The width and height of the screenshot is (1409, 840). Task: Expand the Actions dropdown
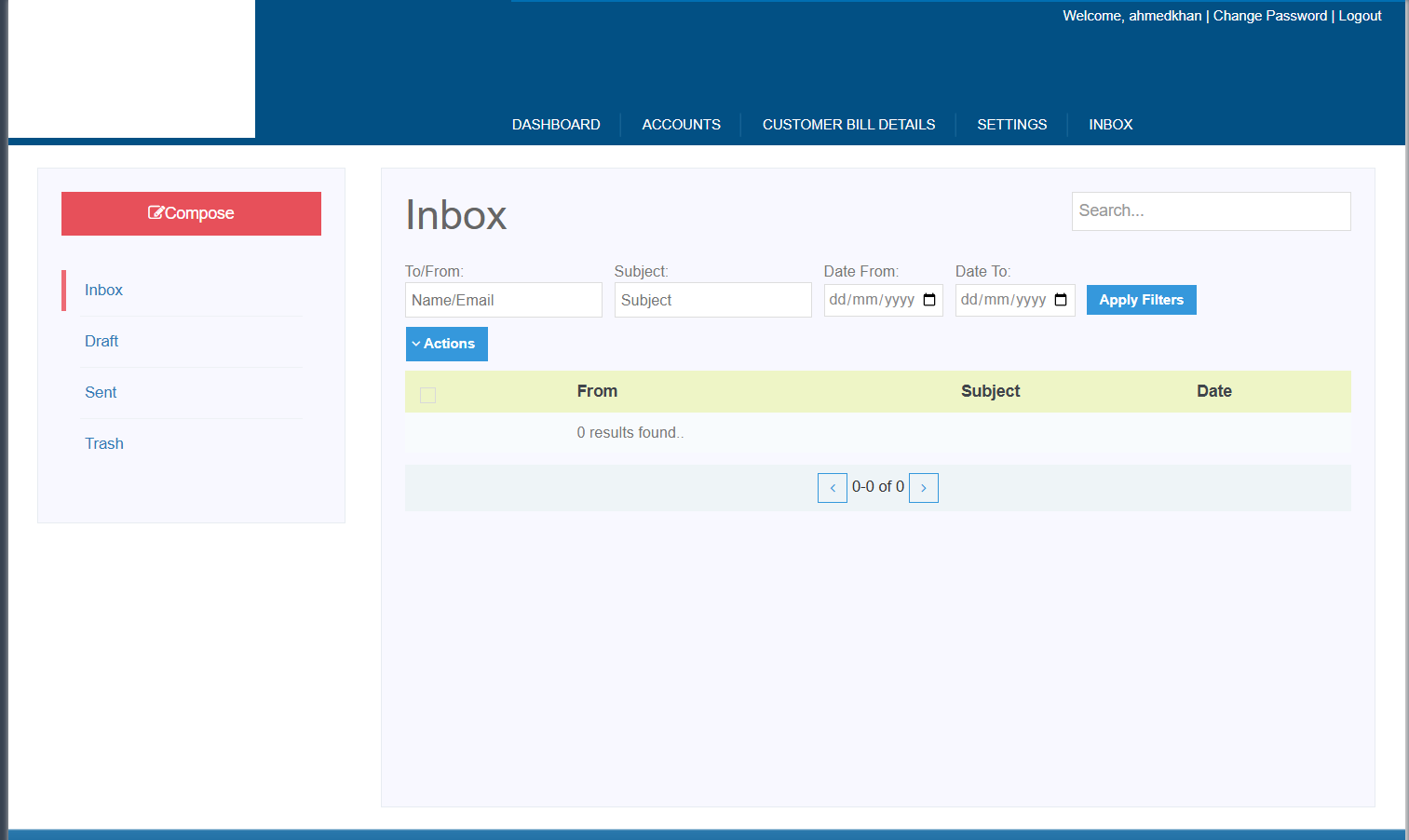pyautogui.click(x=446, y=344)
